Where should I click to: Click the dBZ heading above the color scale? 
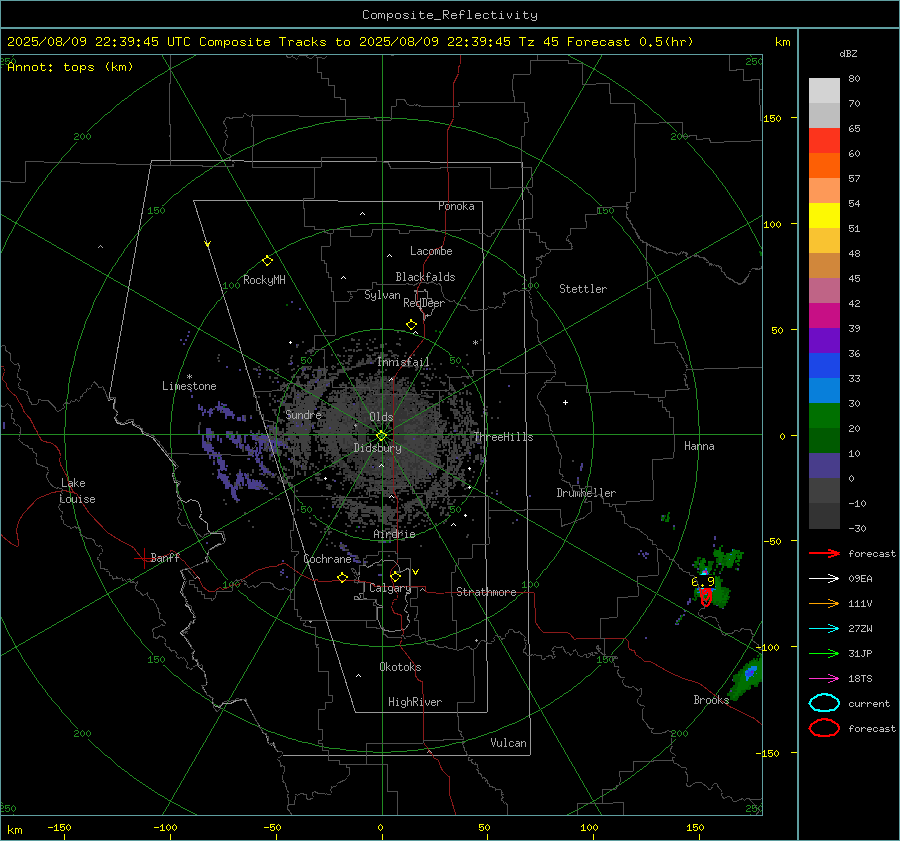(848, 53)
